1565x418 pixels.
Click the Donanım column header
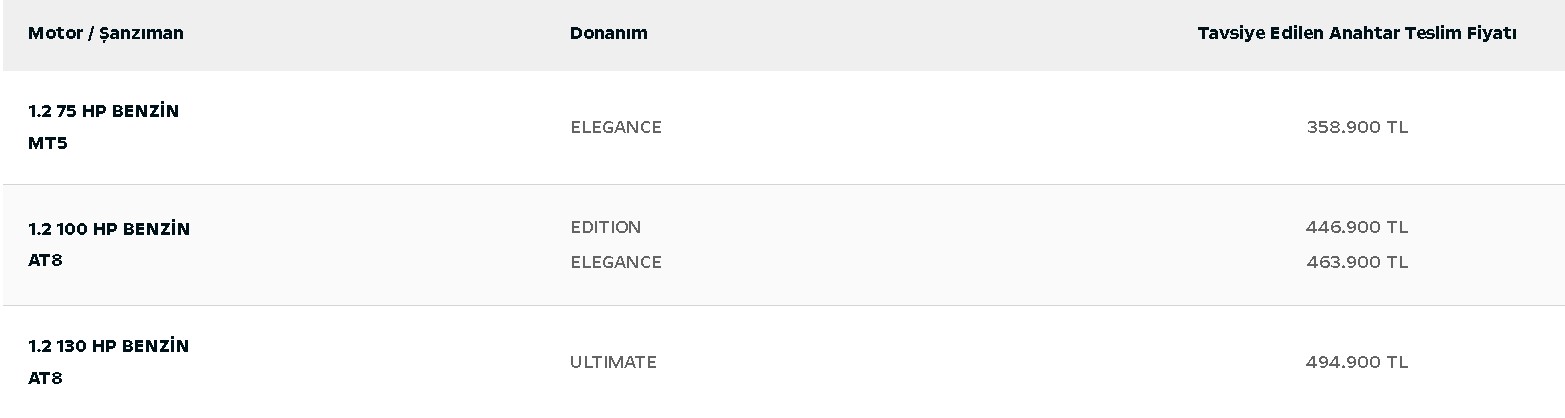[608, 33]
